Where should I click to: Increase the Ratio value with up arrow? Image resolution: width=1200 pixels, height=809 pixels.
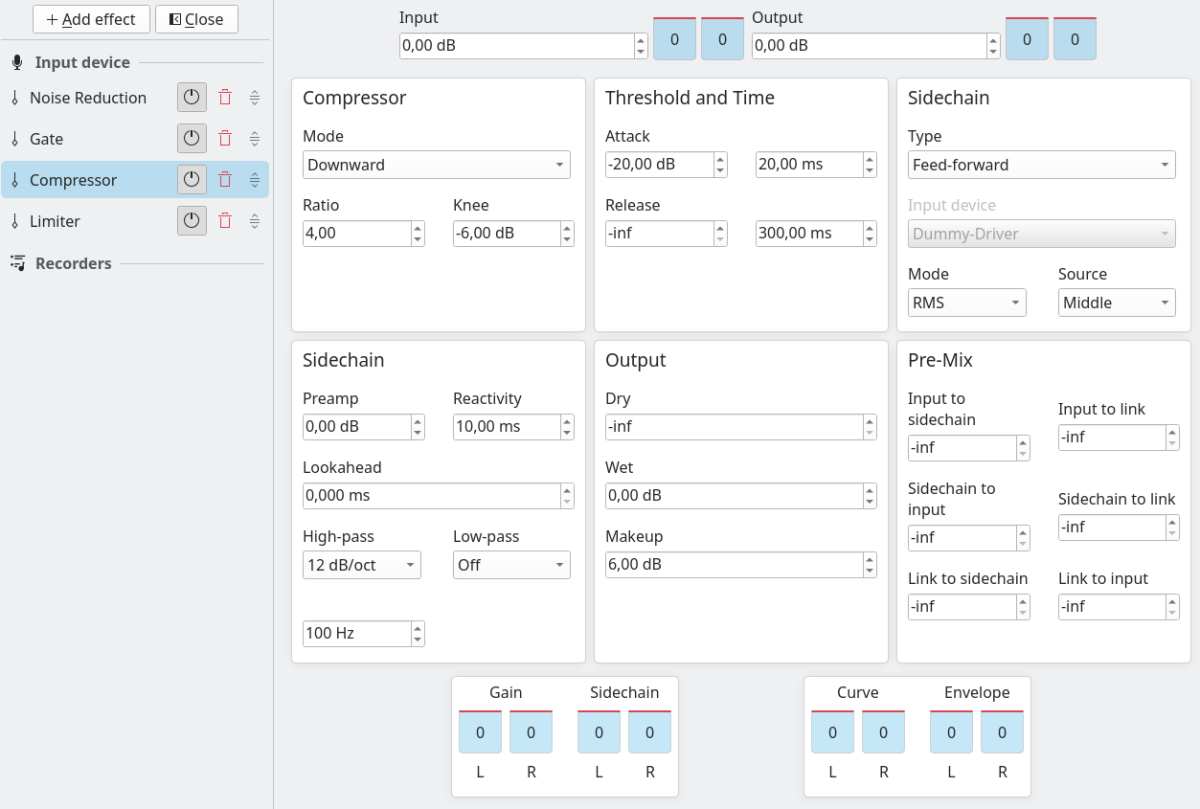tap(418, 227)
